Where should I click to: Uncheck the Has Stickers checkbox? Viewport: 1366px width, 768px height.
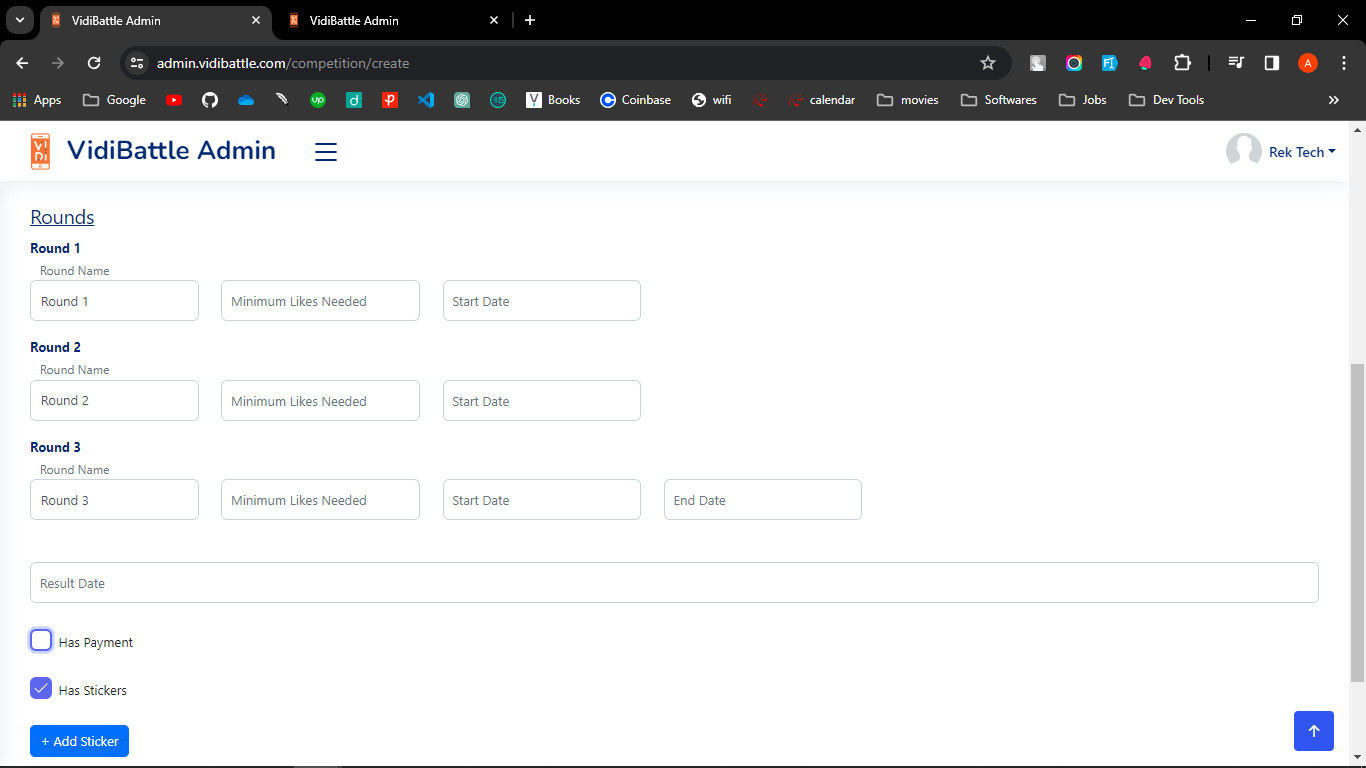click(x=41, y=688)
